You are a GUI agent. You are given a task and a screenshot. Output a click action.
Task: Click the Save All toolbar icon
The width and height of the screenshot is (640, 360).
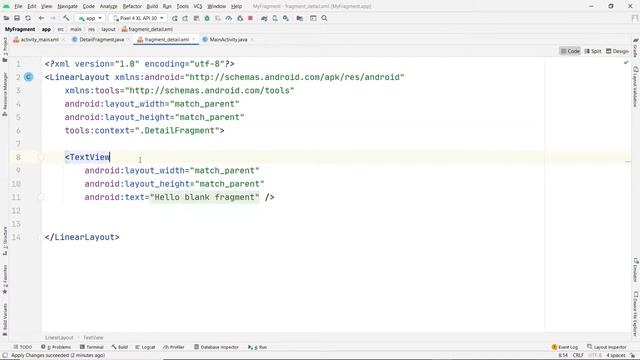[x=17, y=18]
